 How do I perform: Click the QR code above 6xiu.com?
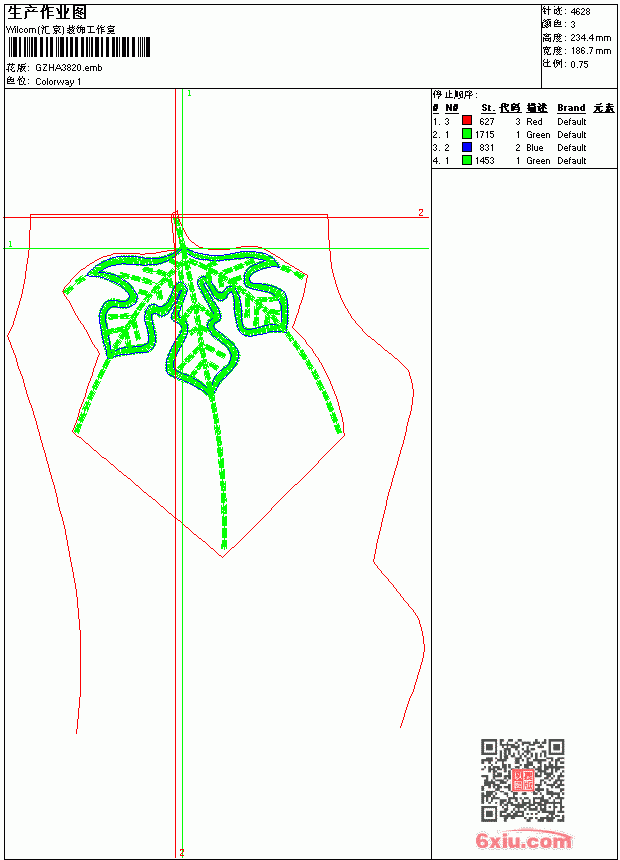pos(523,780)
